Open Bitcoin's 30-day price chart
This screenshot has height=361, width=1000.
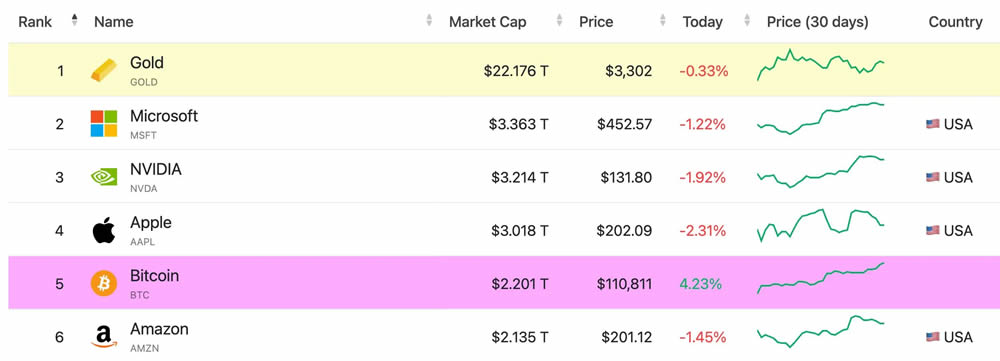821,278
